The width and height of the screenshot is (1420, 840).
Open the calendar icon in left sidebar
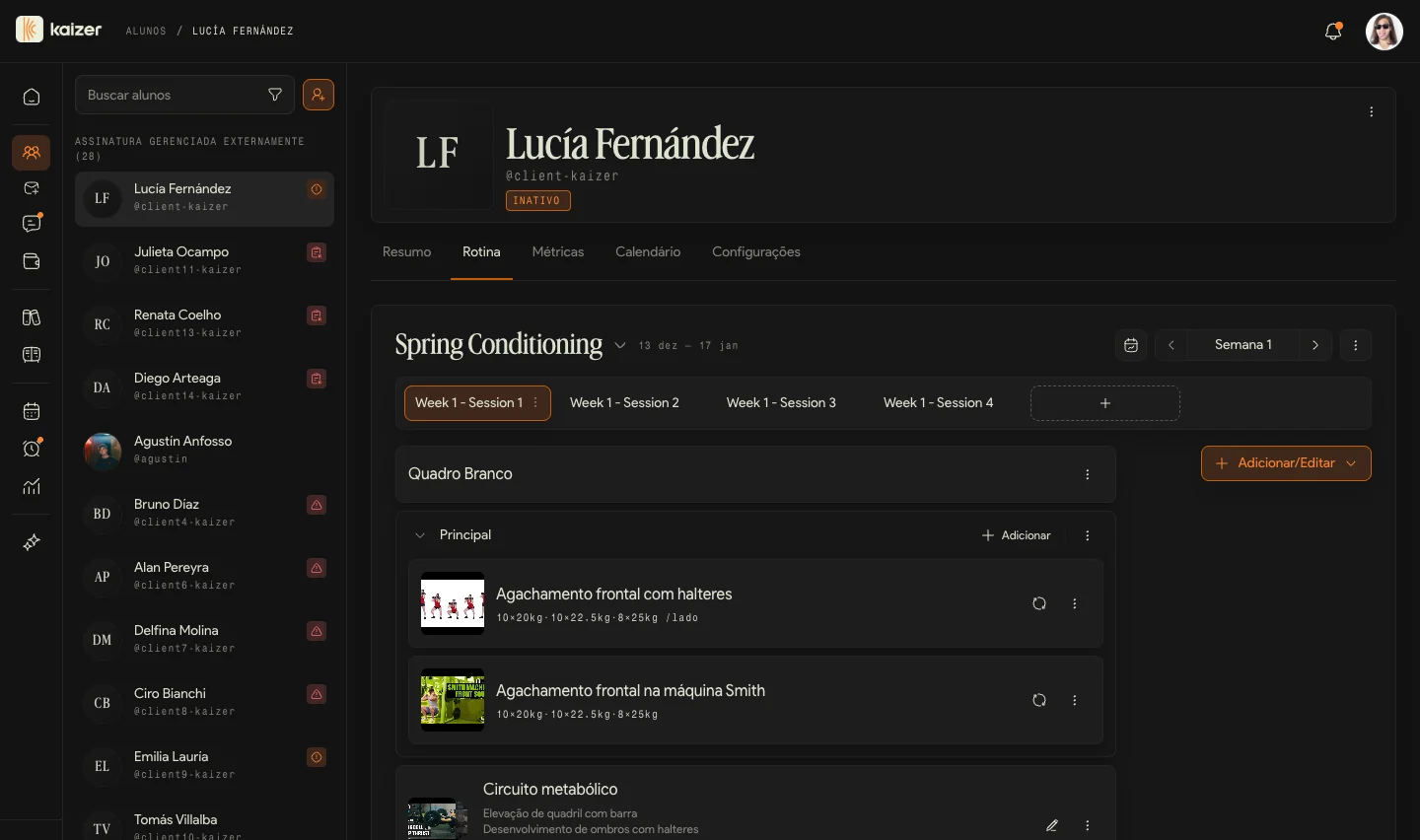point(32,411)
